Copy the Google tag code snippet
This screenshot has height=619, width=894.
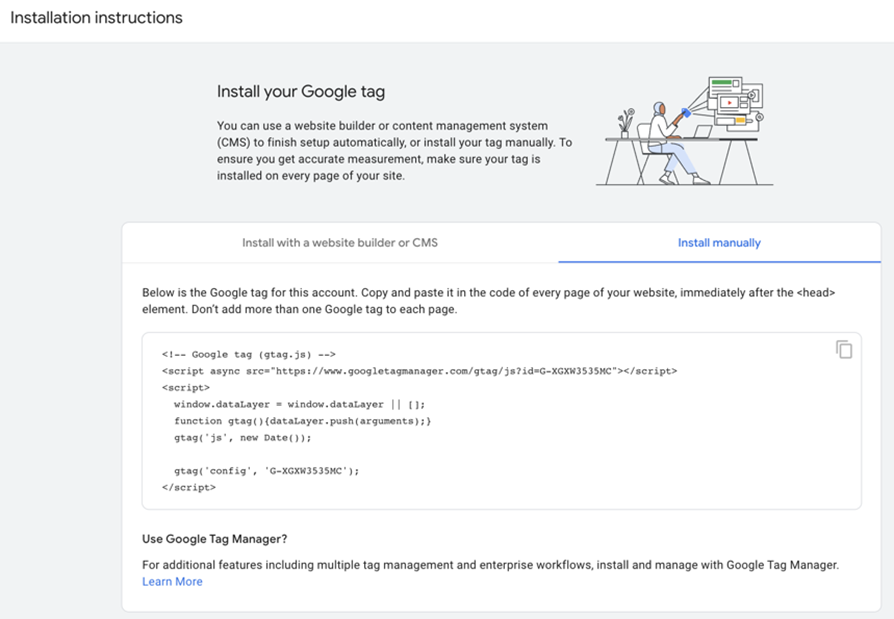[844, 349]
